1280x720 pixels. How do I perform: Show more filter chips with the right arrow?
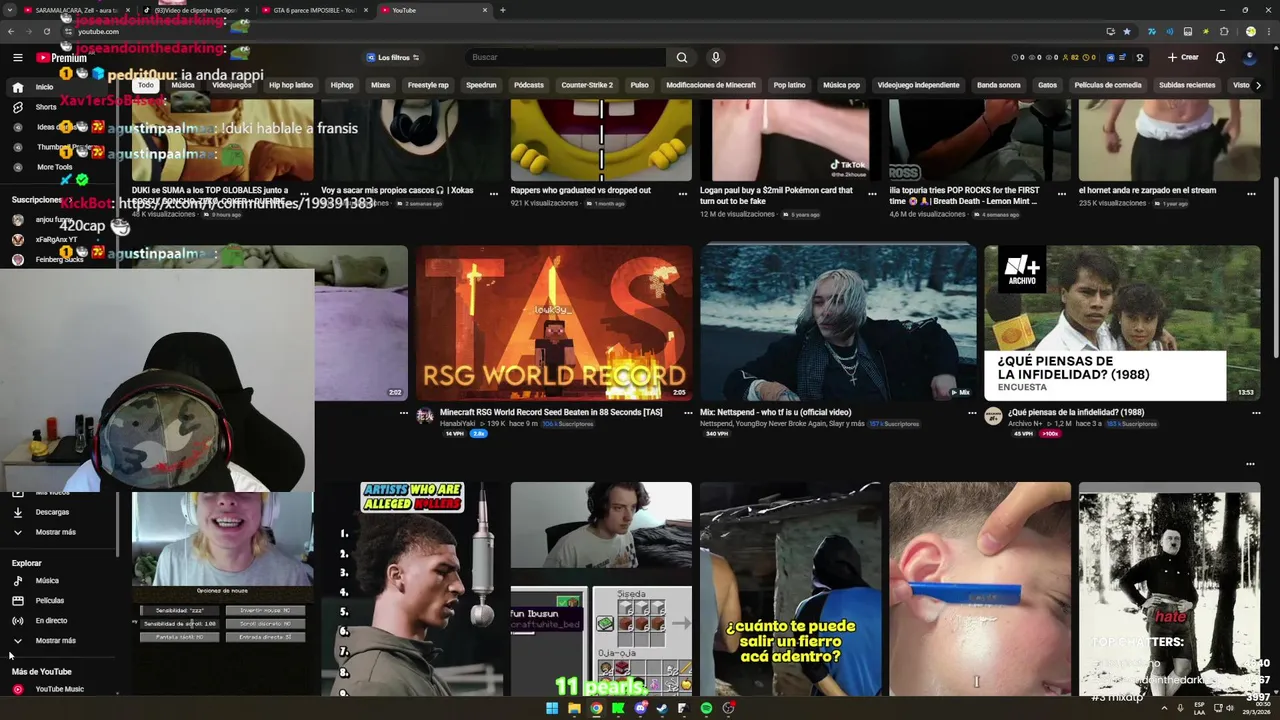point(1257,85)
